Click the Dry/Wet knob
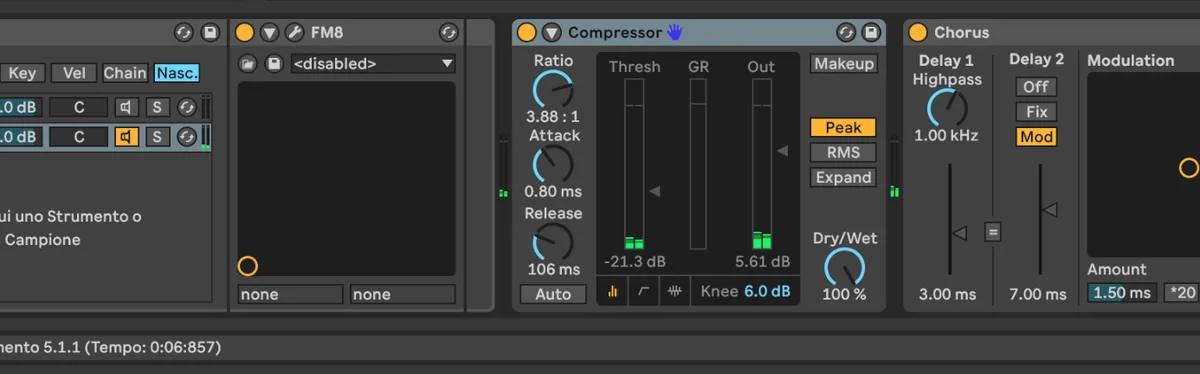1200x374 pixels. pos(845,268)
